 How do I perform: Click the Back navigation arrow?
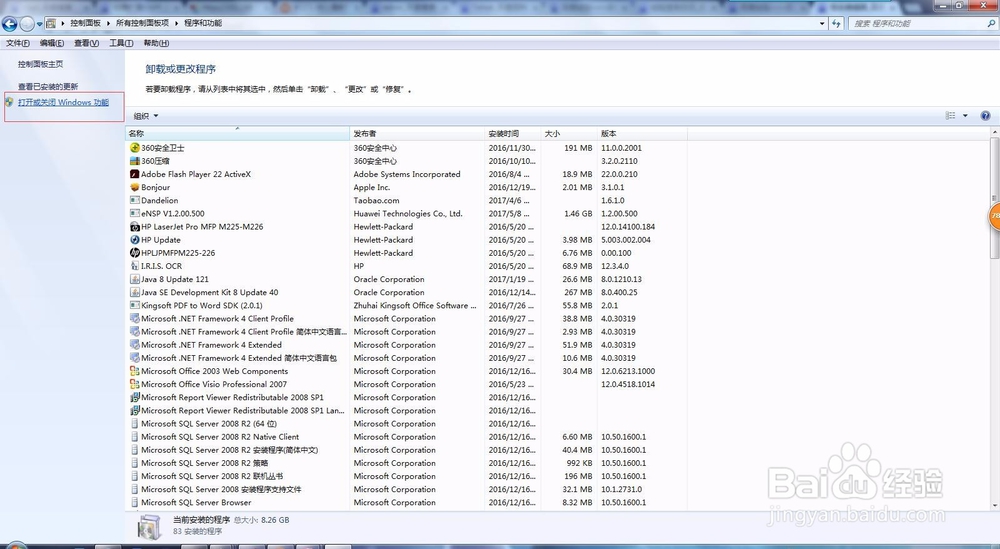point(10,24)
